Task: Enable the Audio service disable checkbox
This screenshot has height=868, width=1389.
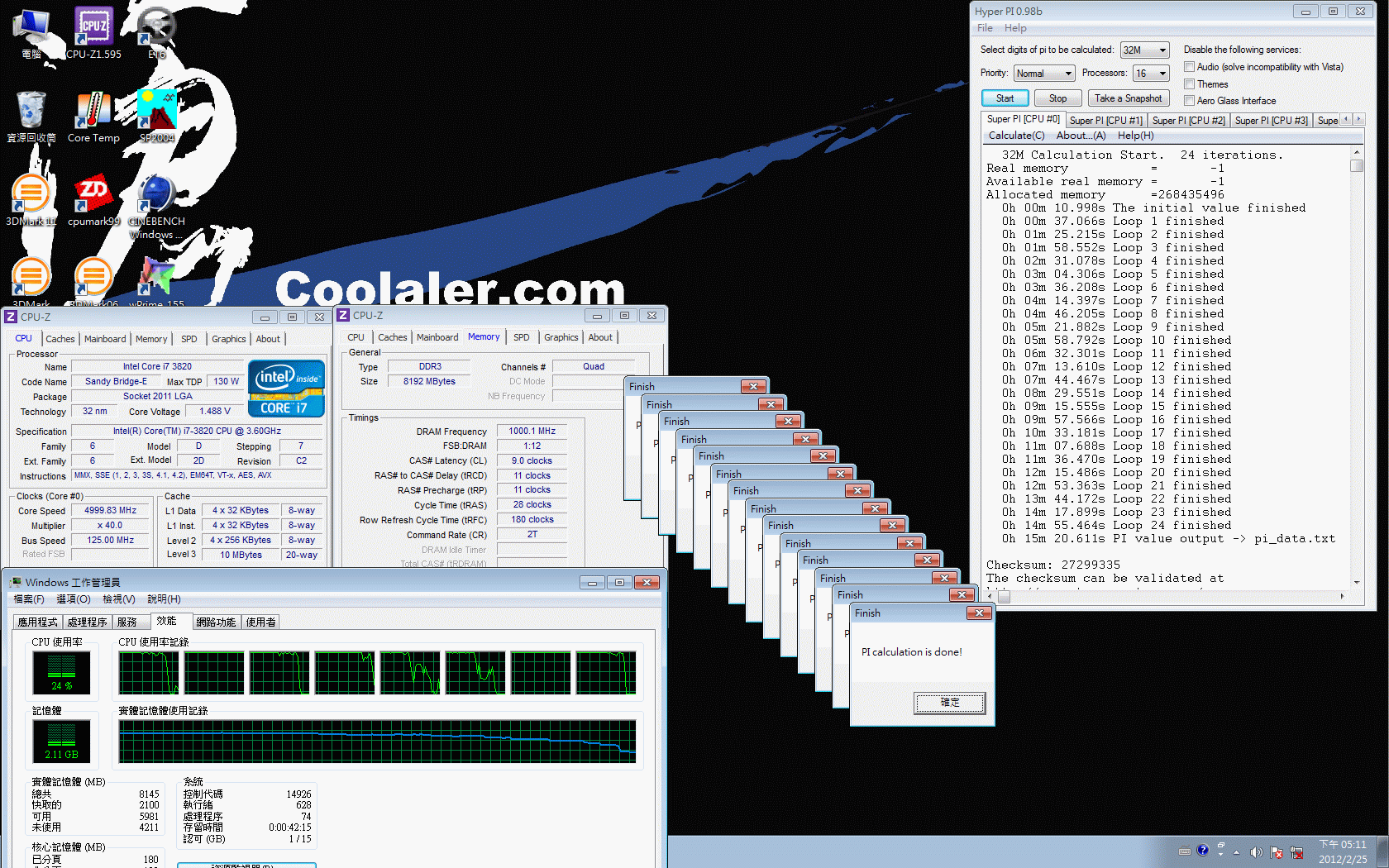Action: coord(1189,67)
